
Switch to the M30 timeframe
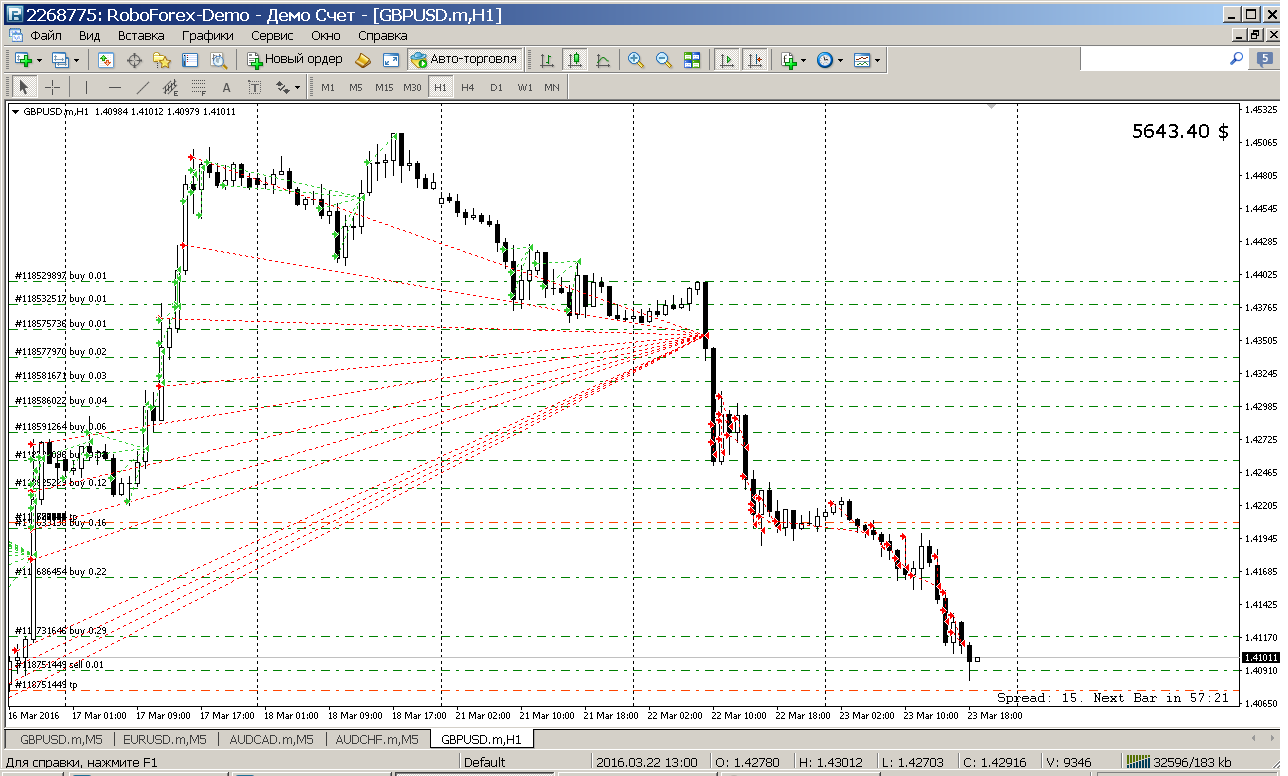point(412,87)
